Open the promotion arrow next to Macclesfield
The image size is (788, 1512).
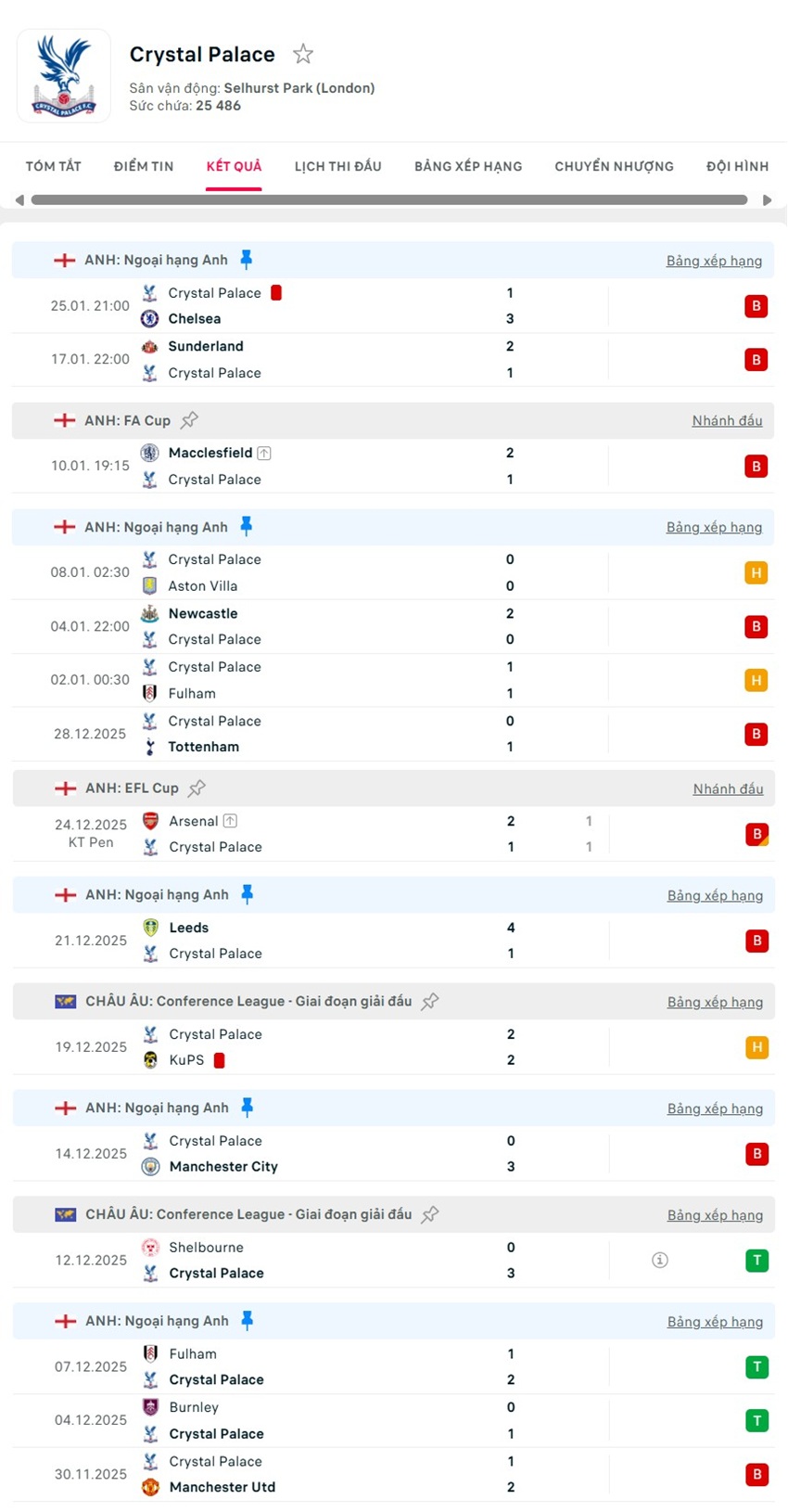point(262,453)
